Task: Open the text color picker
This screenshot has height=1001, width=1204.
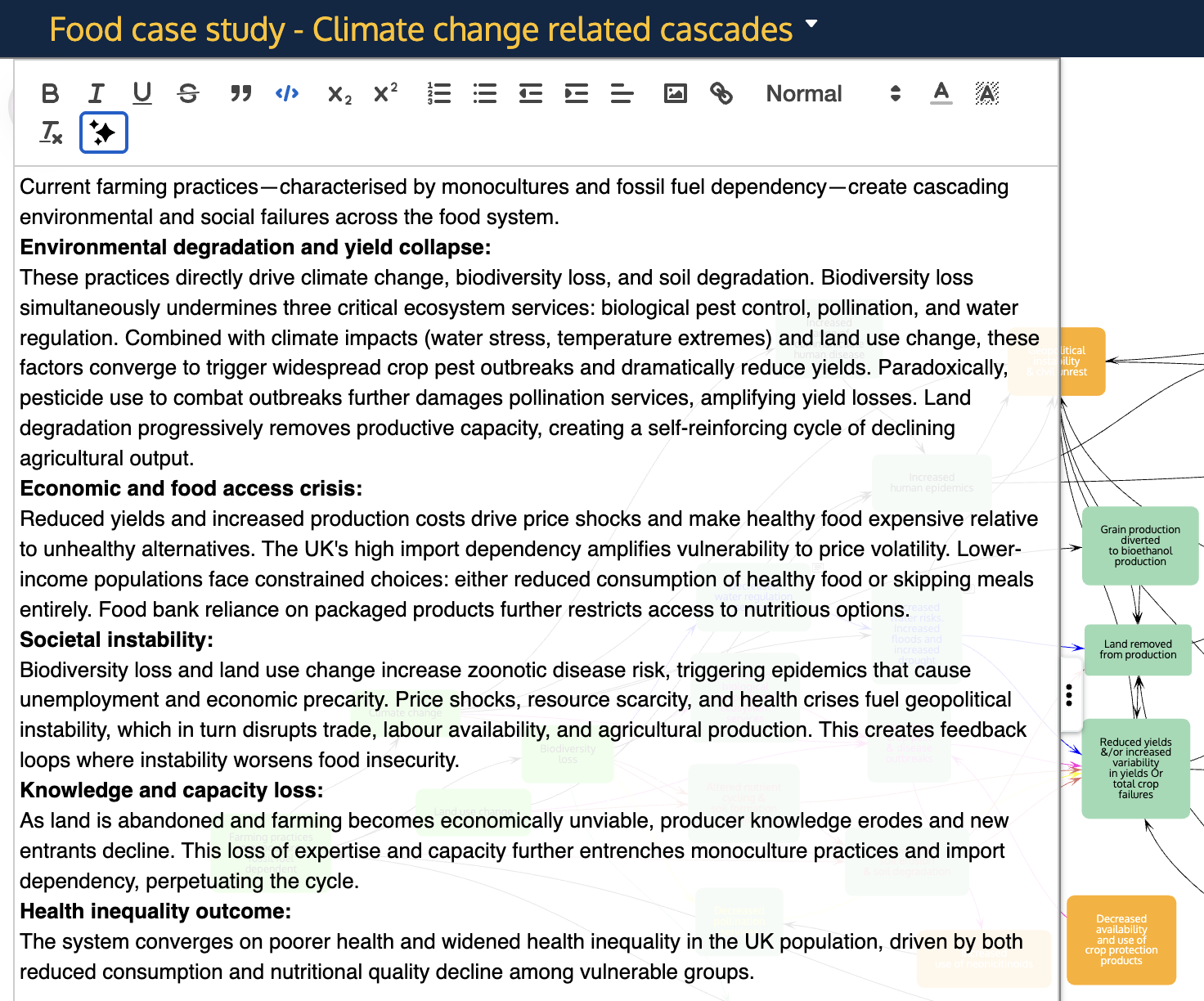Action: 941,94
